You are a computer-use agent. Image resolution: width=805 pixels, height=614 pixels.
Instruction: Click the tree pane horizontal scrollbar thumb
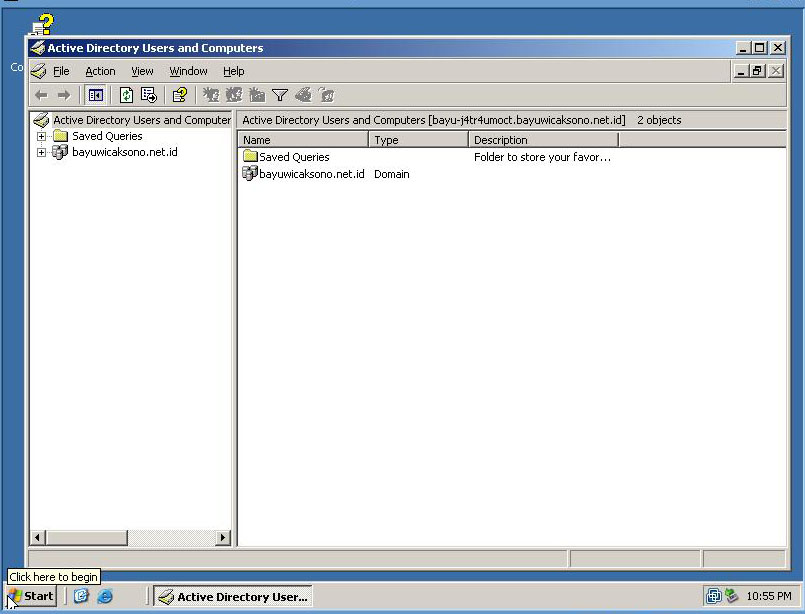tap(86, 538)
